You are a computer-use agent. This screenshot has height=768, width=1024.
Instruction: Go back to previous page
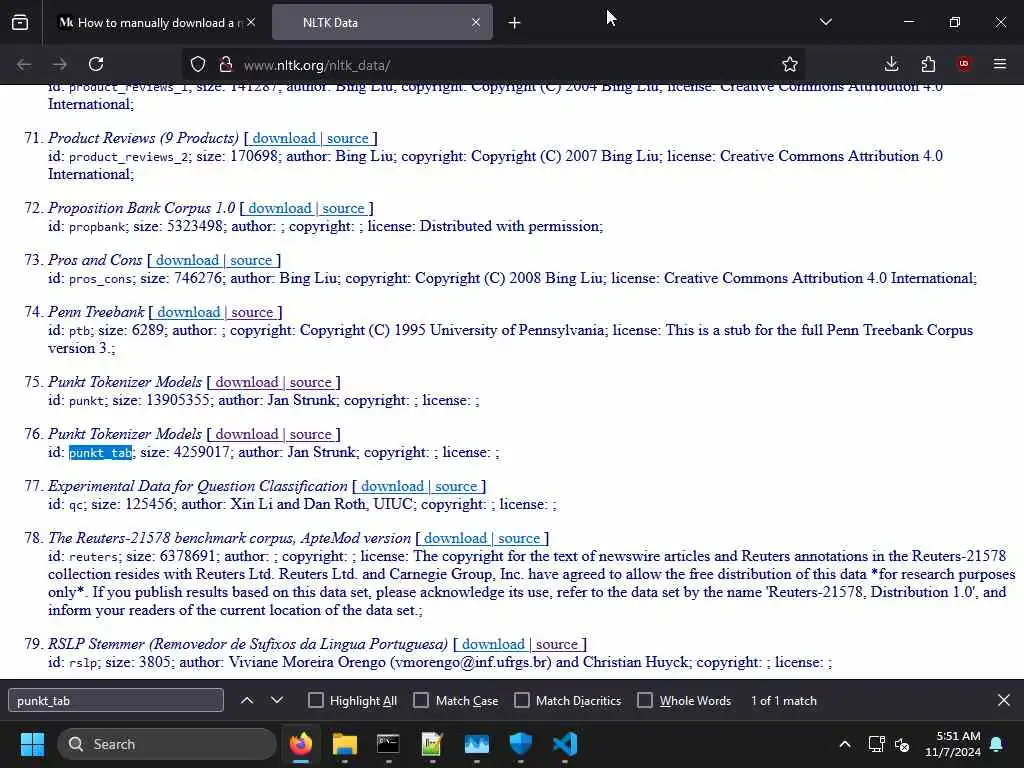click(x=24, y=64)
